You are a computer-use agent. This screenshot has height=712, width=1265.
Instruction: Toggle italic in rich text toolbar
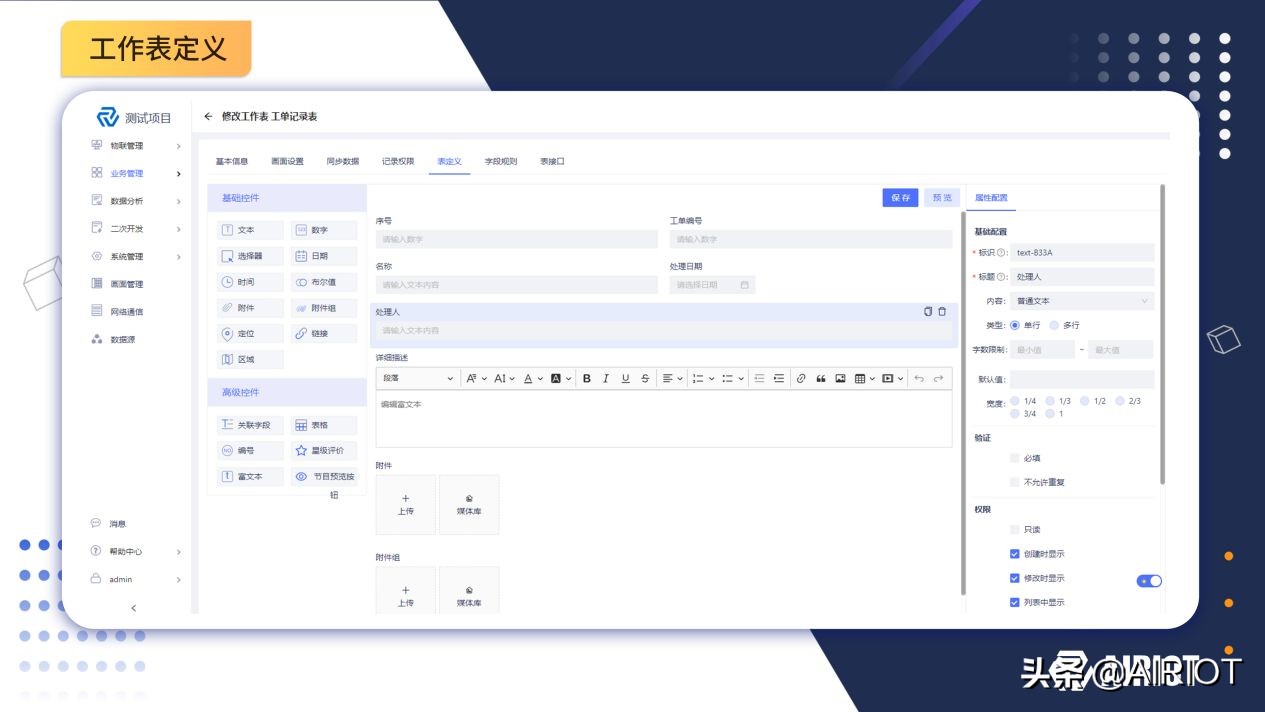coord(606,378)
